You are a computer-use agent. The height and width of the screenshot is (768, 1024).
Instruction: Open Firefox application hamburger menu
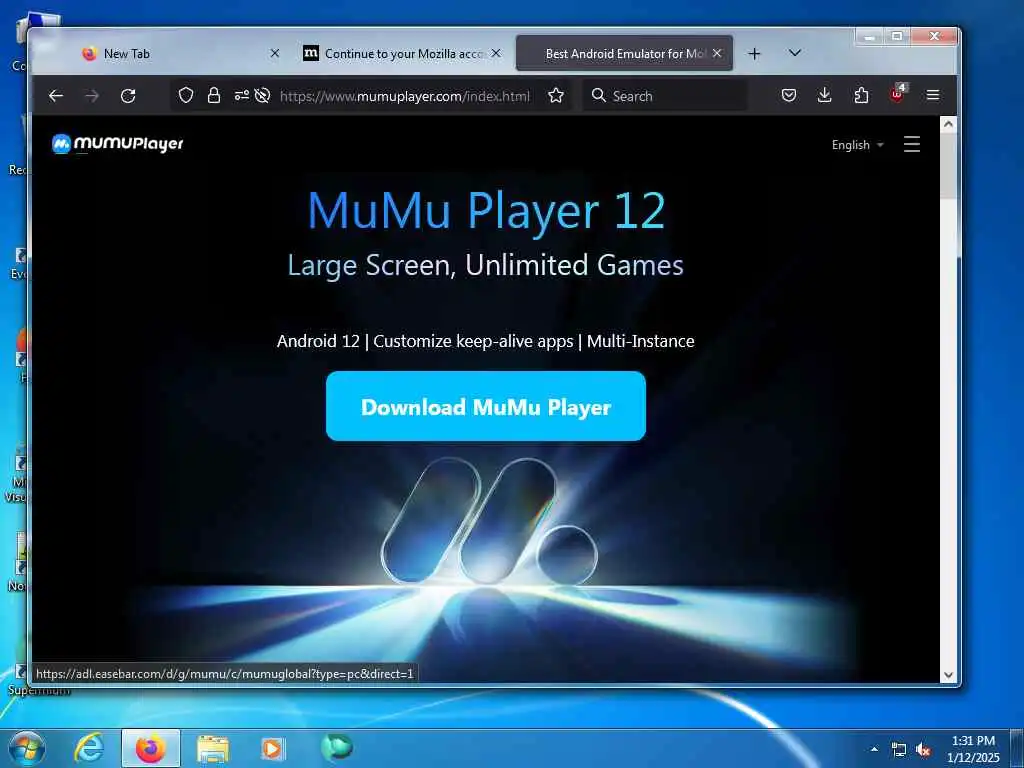(x=933, y=95)
